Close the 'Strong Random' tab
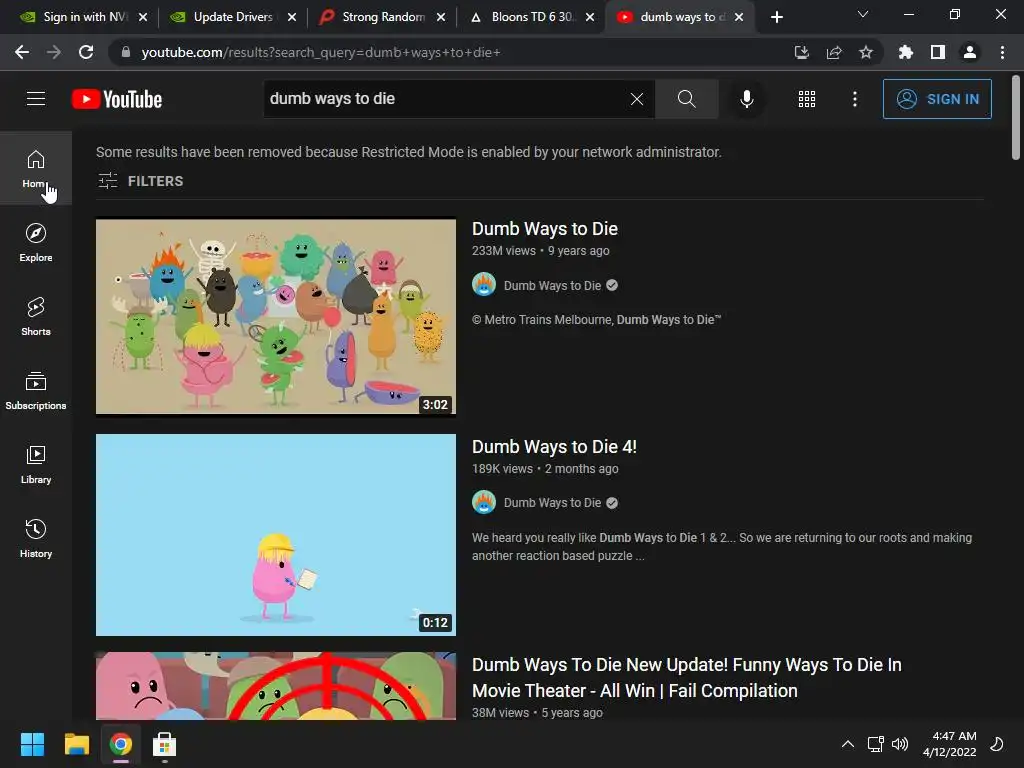 coord(441,17)
